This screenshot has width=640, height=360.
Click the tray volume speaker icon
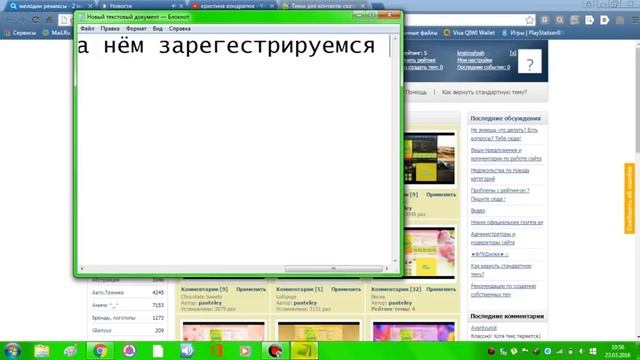coord(582,351)
